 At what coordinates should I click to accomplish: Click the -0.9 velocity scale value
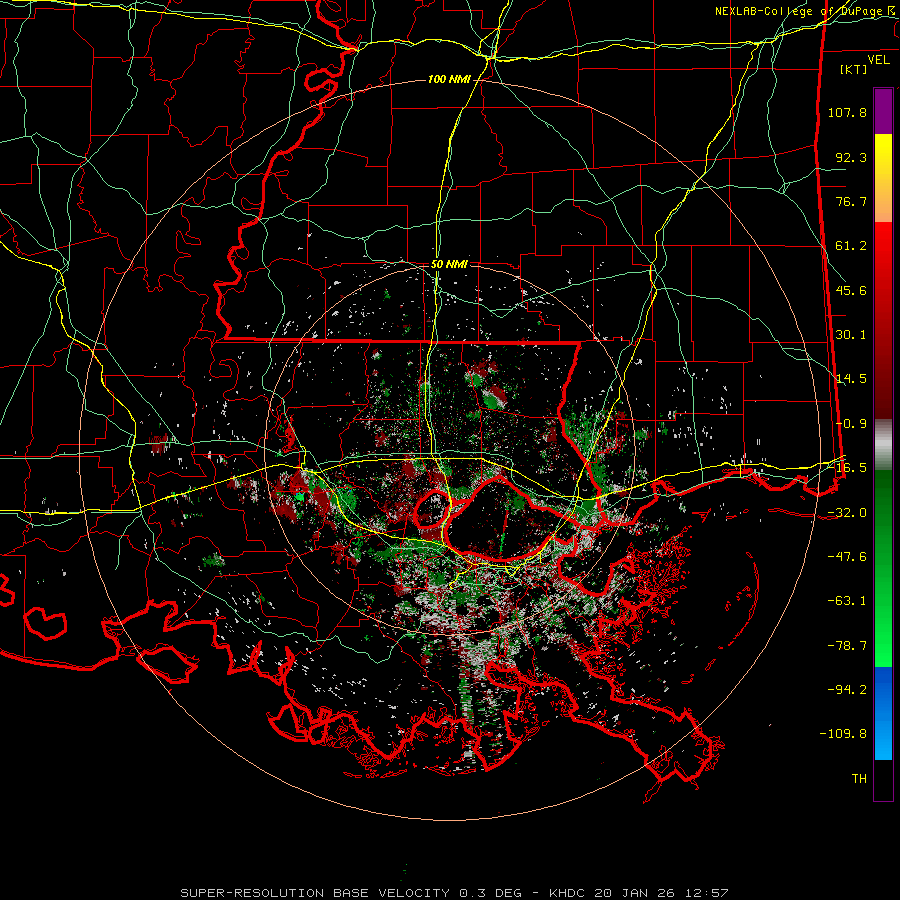851,423
